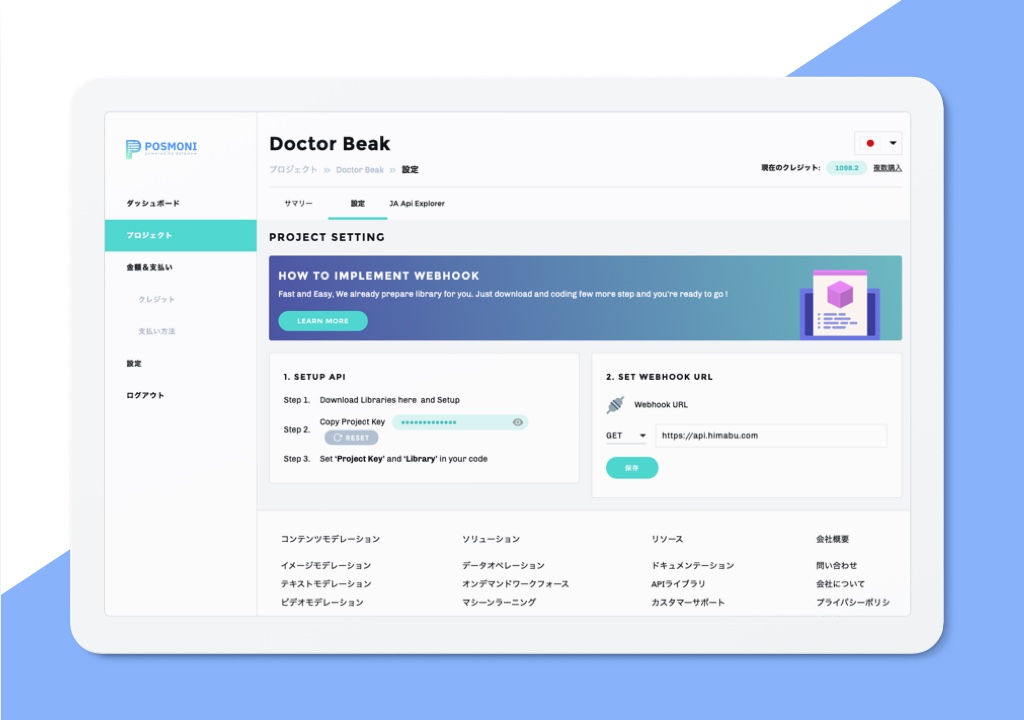Expand the GET method dropdown

point(626,436)
